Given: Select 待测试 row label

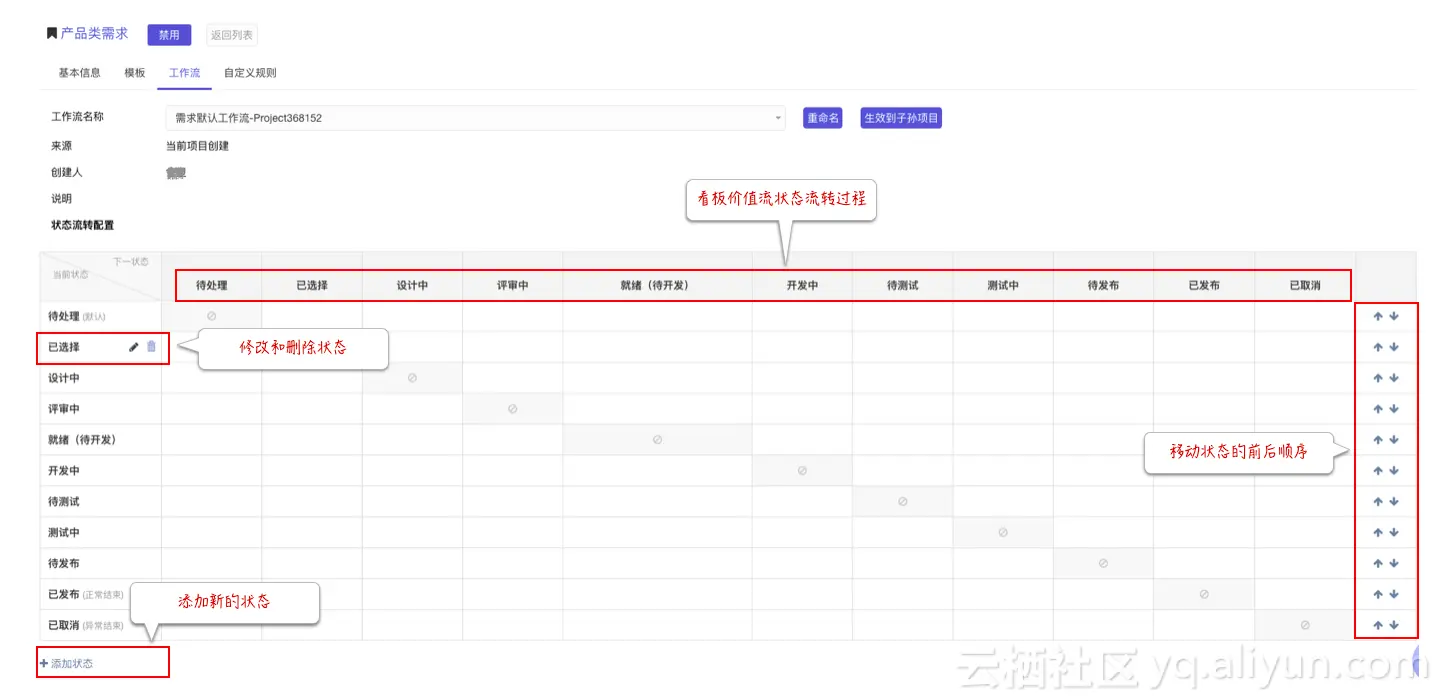Looking at the screenshot, I should (x=64, y=502).
